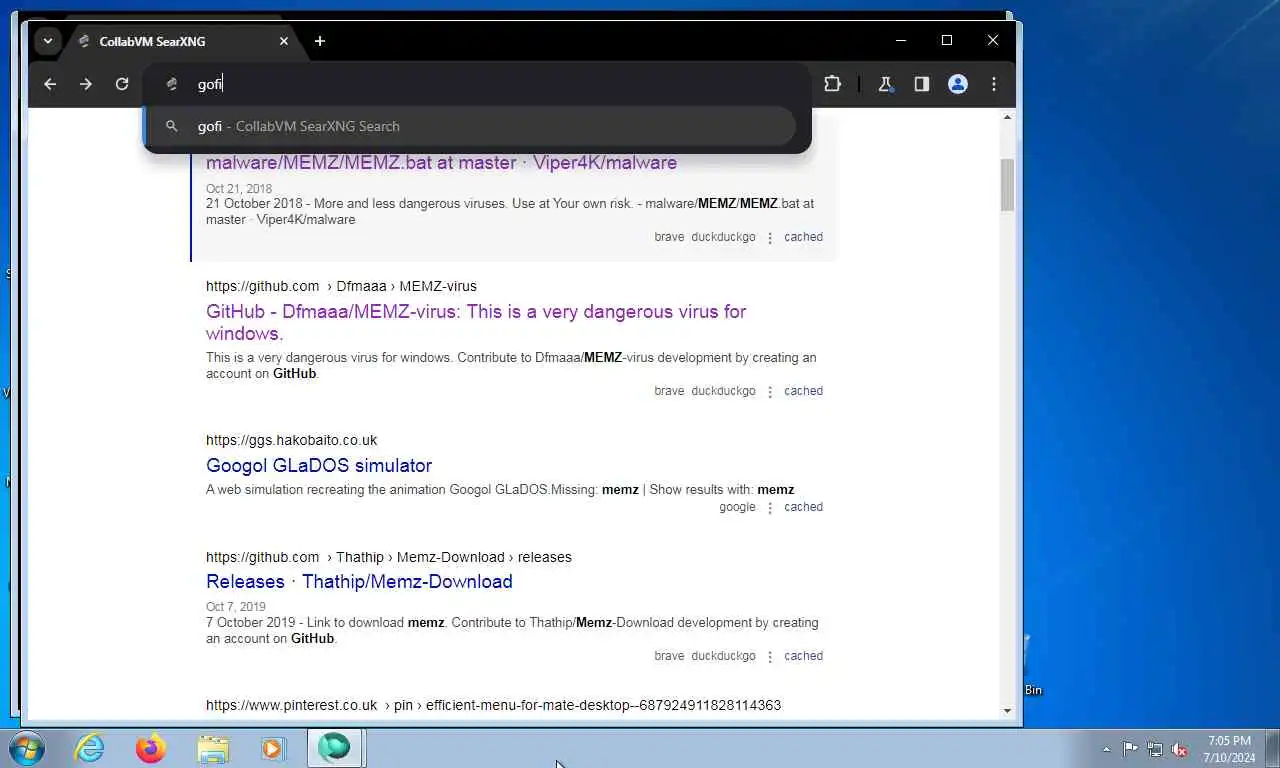Select the active green browser taskbar icon
The height and width of the screenshot is (768, 1280).
click(335, 748)
